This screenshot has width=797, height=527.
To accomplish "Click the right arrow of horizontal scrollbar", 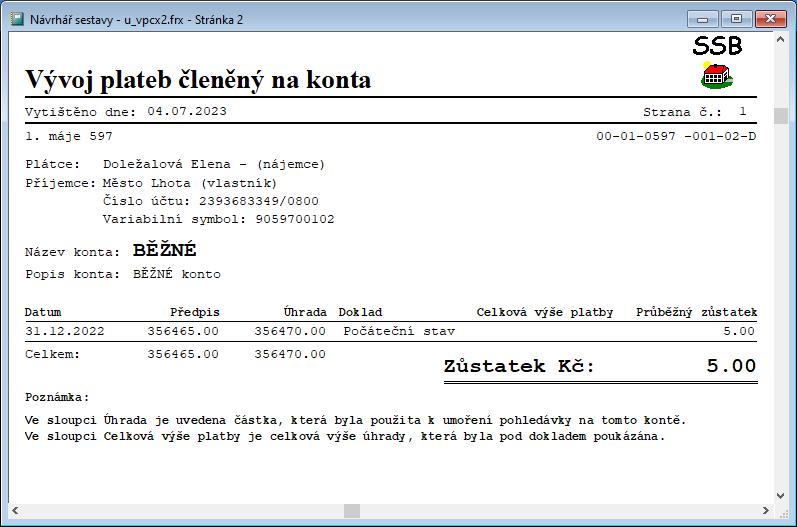I will click(x=765, y=511).
